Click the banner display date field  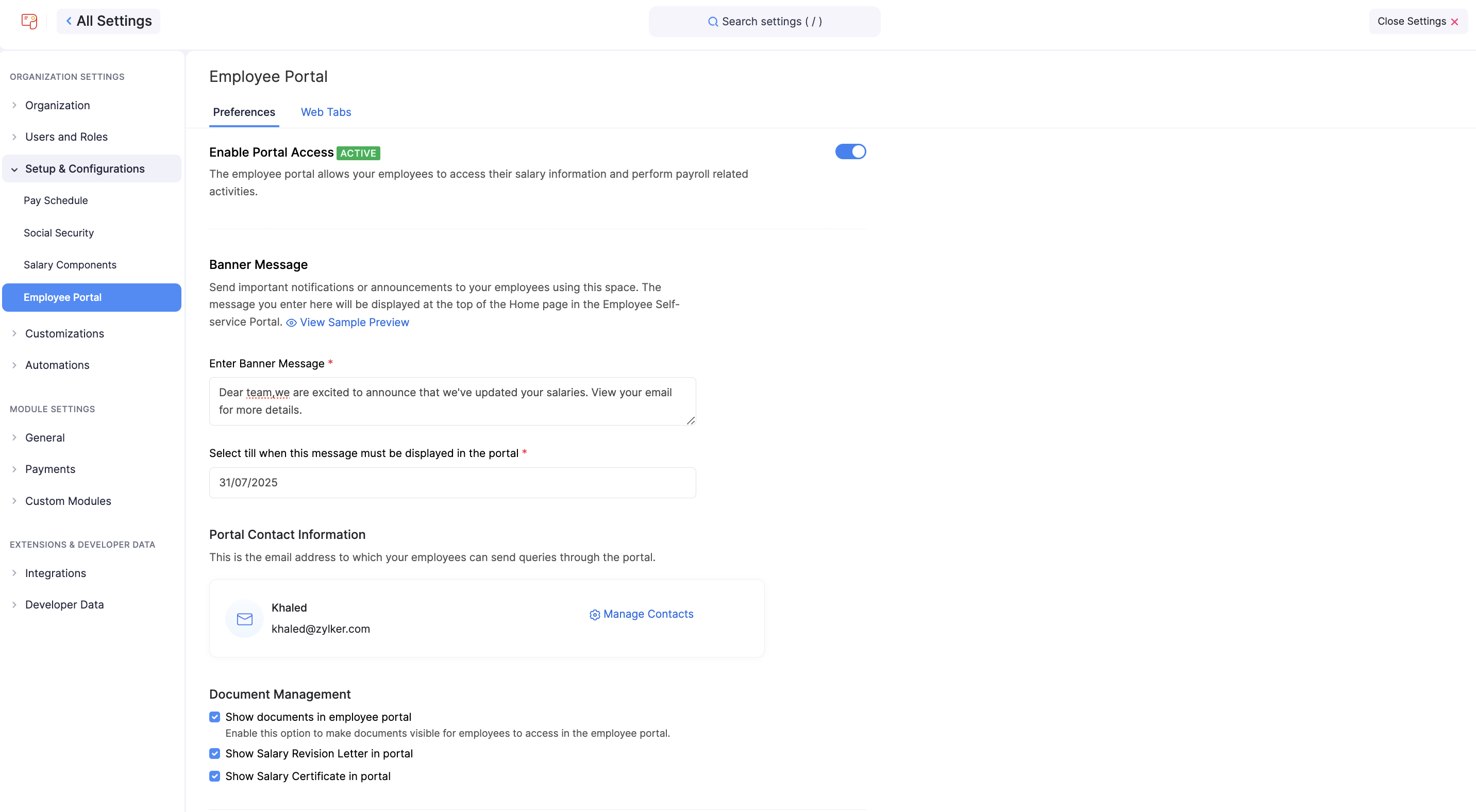[x=452, y=482]
